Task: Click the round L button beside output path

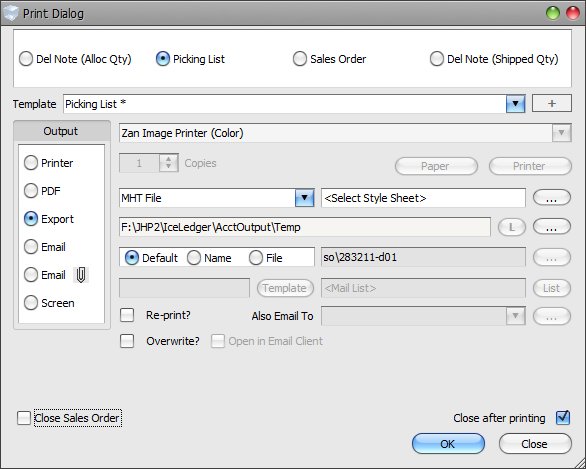Action: coord(512,227)
